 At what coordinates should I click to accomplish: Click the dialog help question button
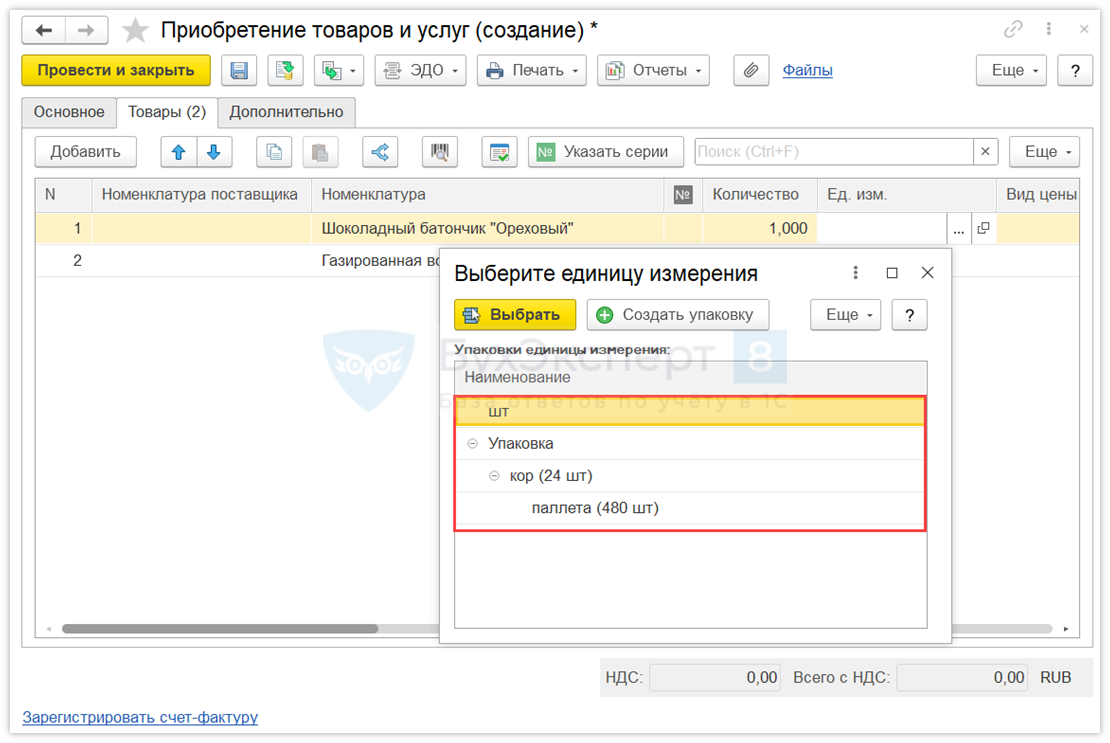[x=909, y=315]
